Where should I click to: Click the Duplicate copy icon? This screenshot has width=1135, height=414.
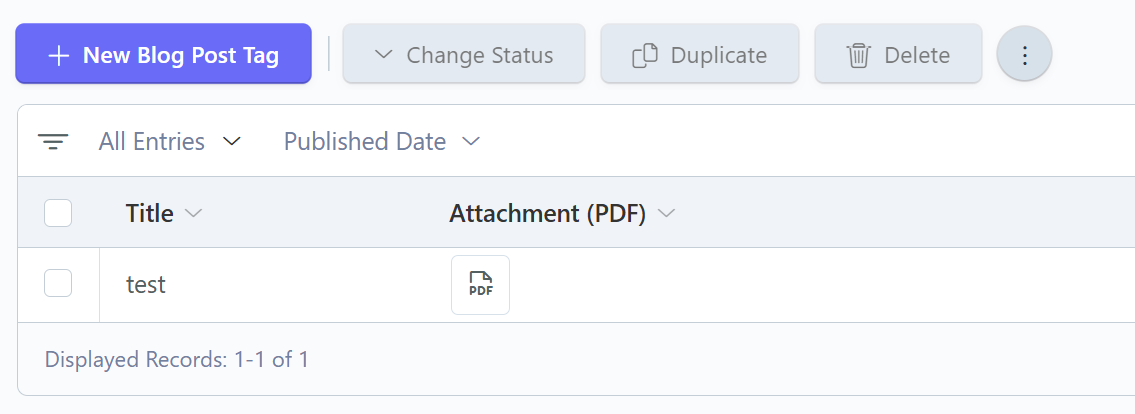pyautogui.click(x=645, y=55)
